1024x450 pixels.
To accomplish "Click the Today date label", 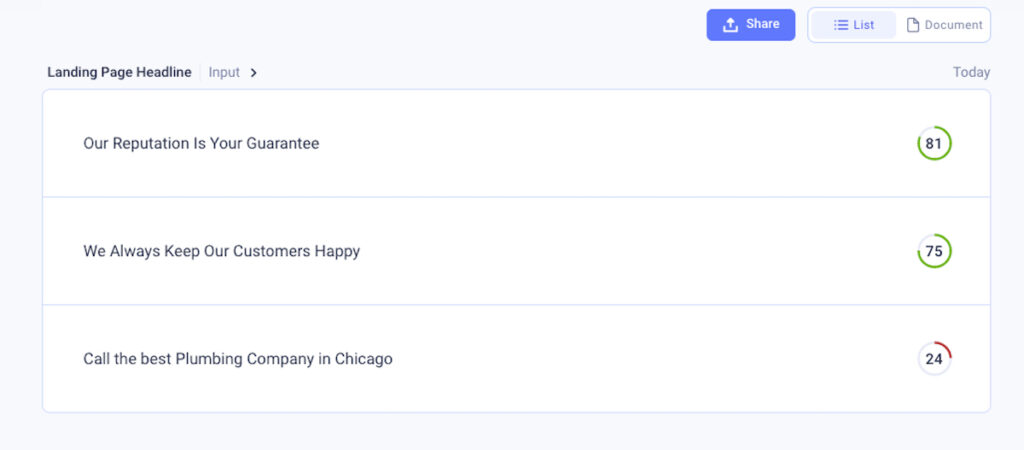I will point(971,72).
